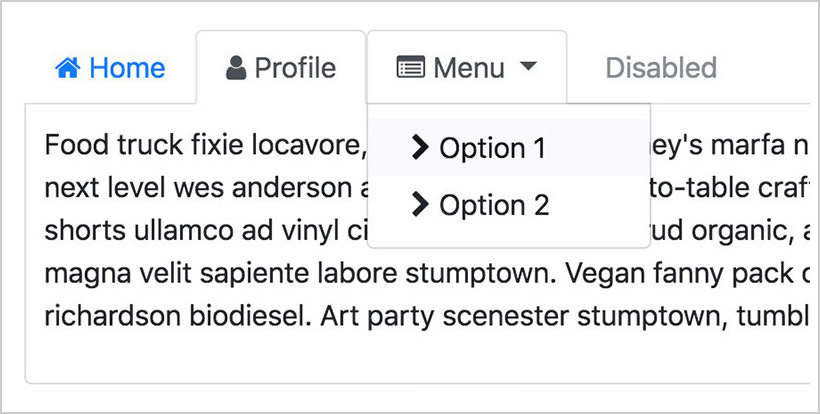820x414 pixels.
Task: Click the list icon beside Menu
Action: point(410,68)
